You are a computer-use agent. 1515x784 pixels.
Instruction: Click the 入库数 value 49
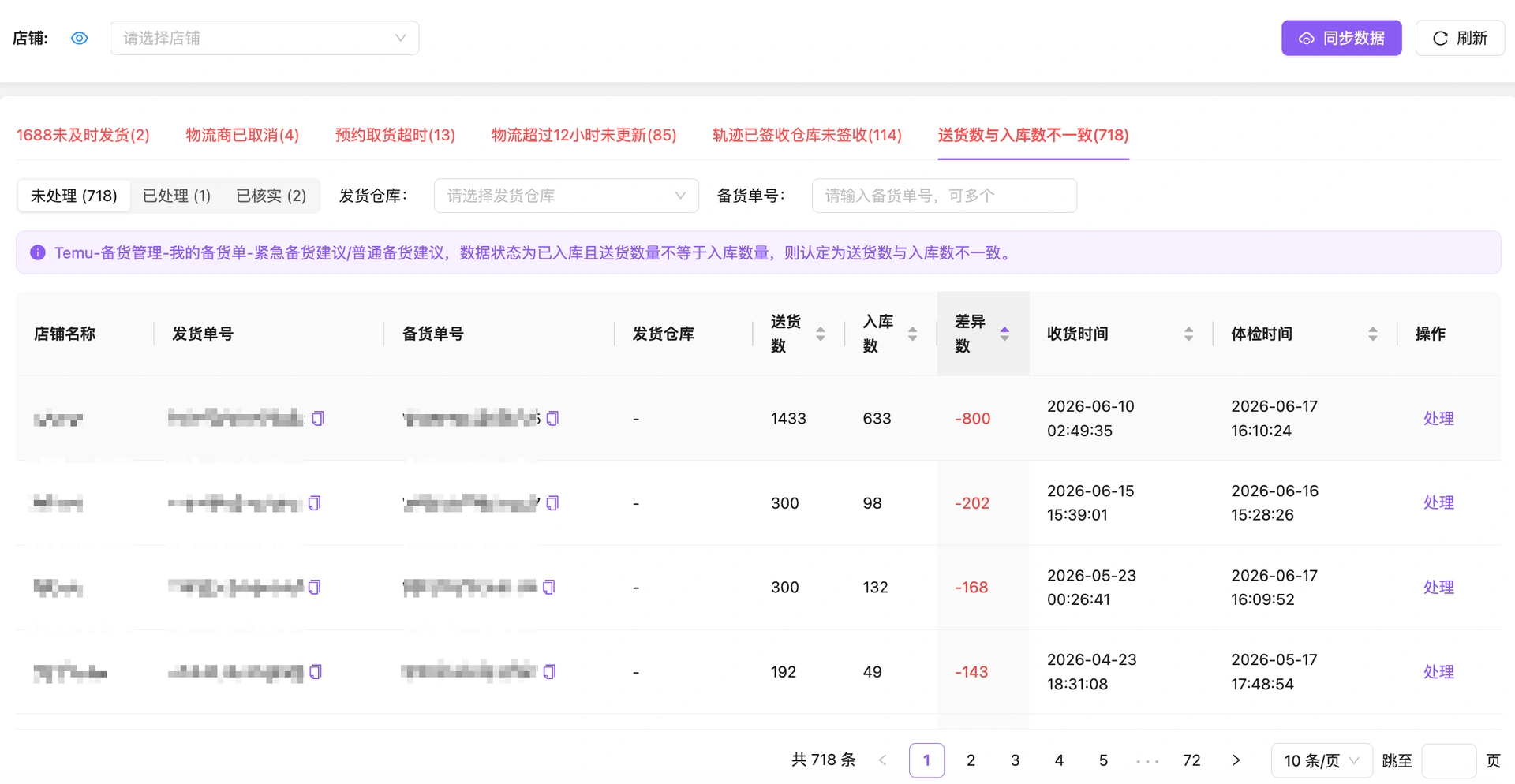coord(872,671)
